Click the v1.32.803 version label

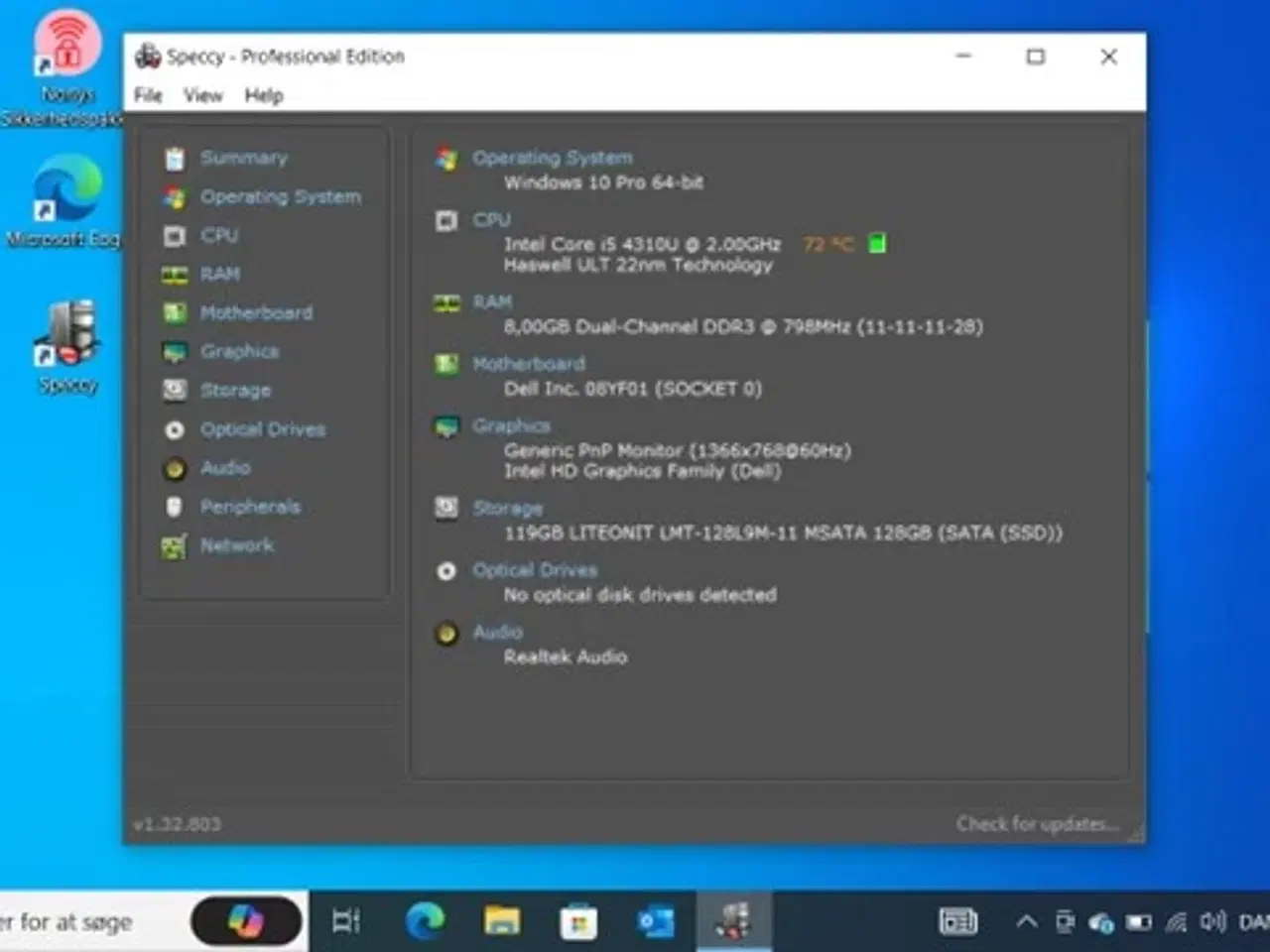tap(177, 824)
